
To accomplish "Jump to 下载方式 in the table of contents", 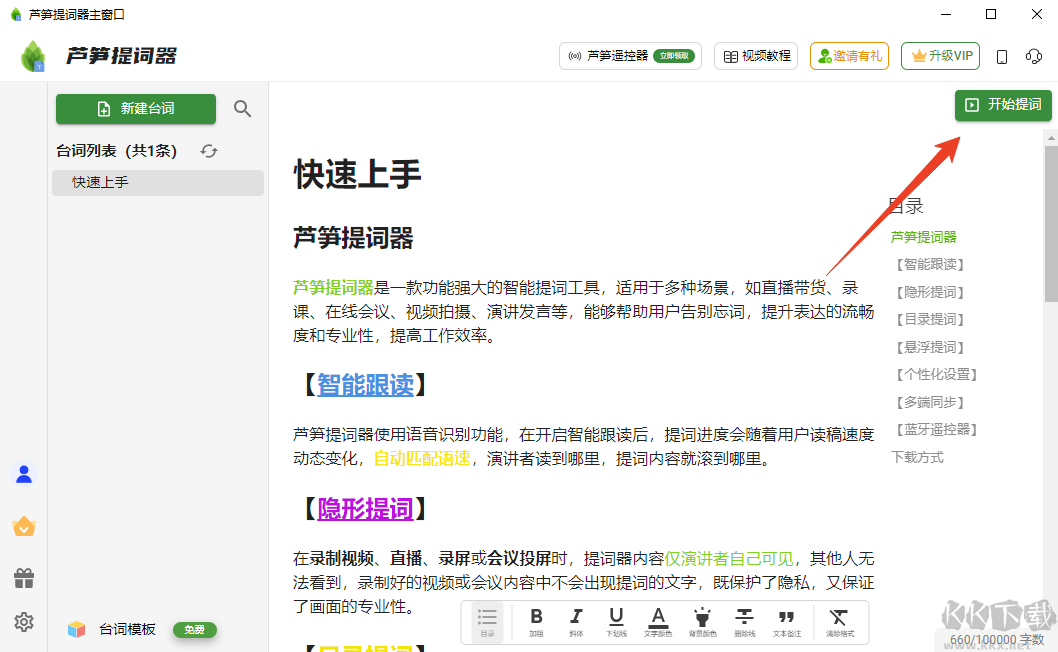I will coord(917,458).
